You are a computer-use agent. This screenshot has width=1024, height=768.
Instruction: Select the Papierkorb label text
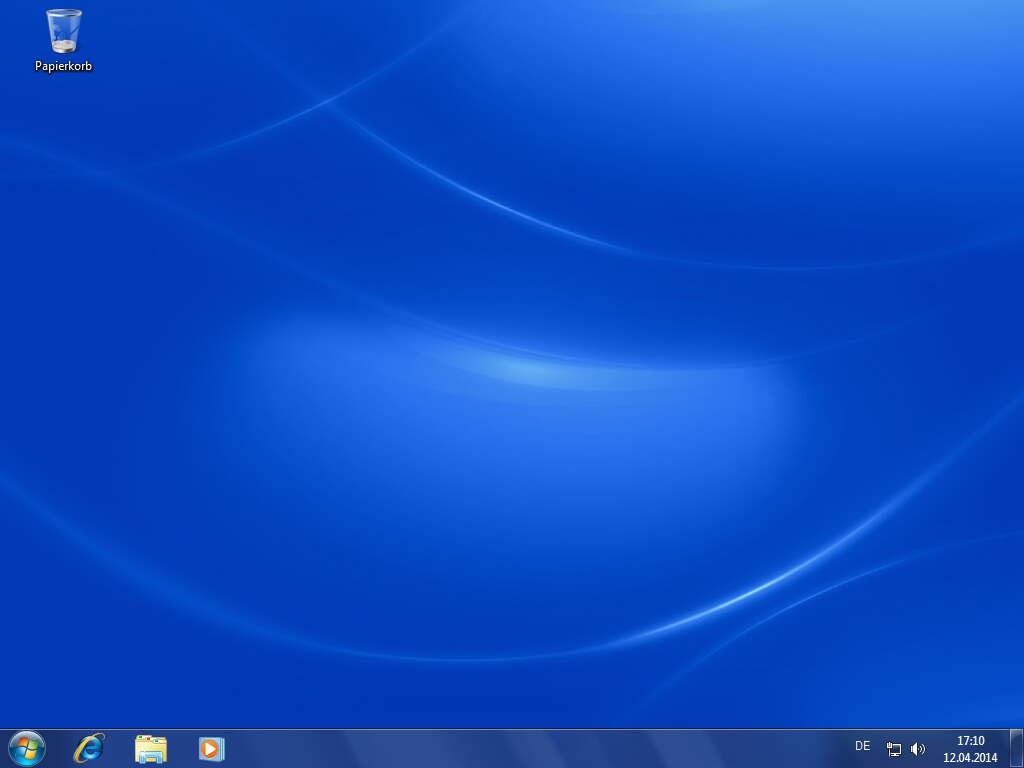point(63,66)
